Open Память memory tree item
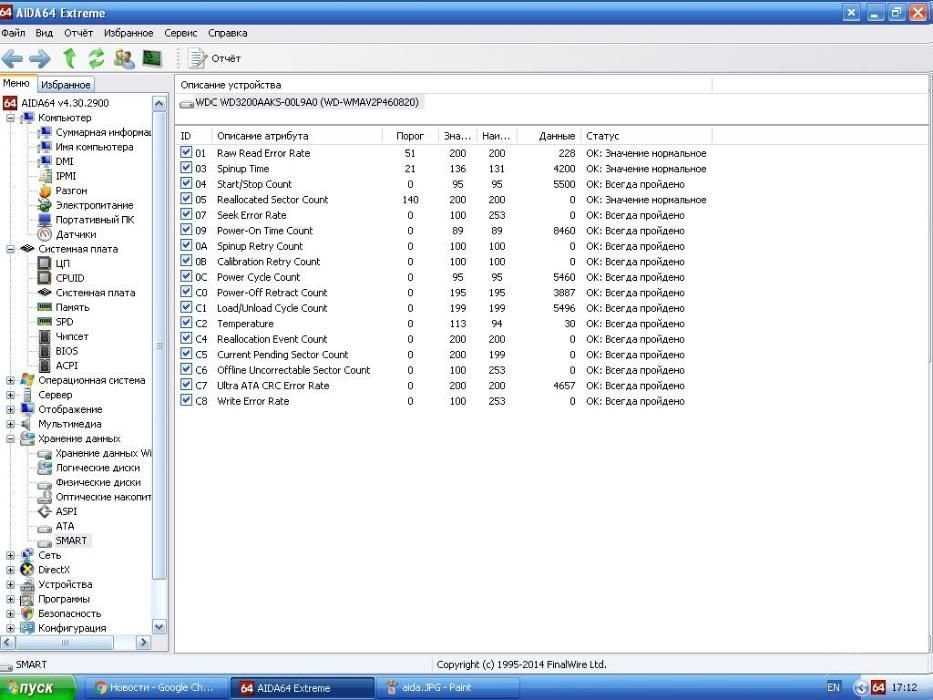The width and height of the screenshot is (933, 700). click(x=64, y=307)
